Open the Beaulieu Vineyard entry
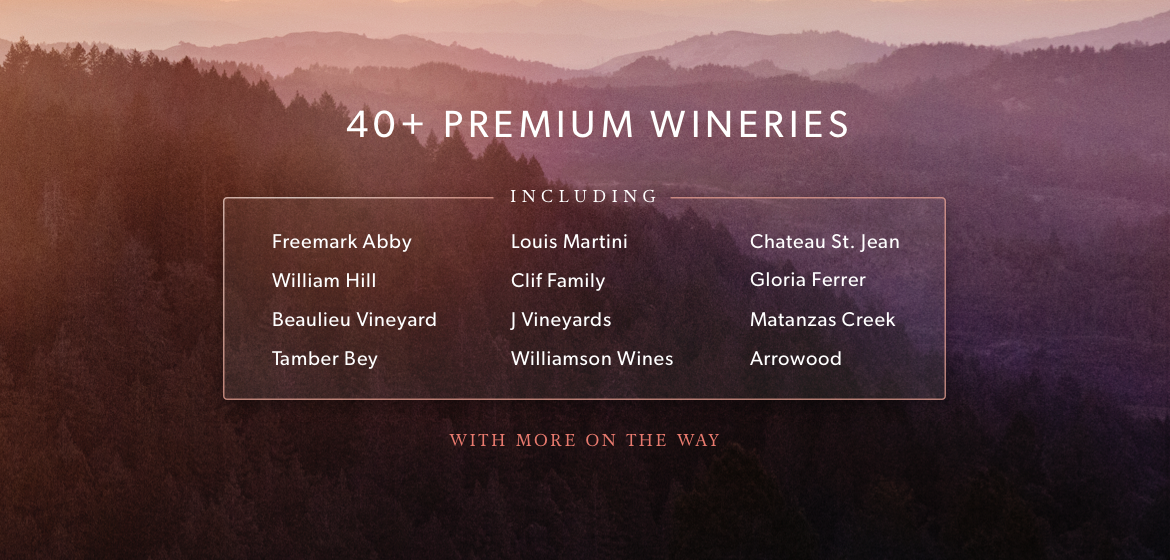Viewport: 1170px width, 560px height. [x=354, y=320]
